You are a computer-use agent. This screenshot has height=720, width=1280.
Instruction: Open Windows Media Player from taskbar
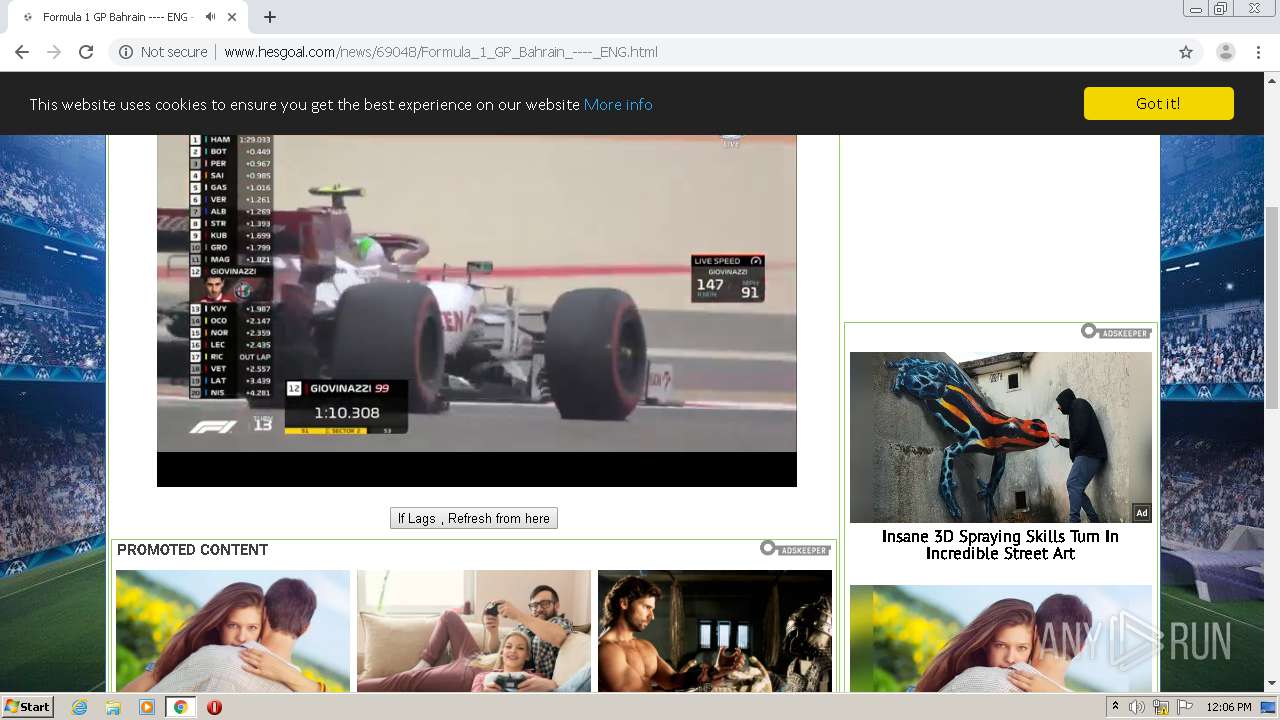[147, 707]
